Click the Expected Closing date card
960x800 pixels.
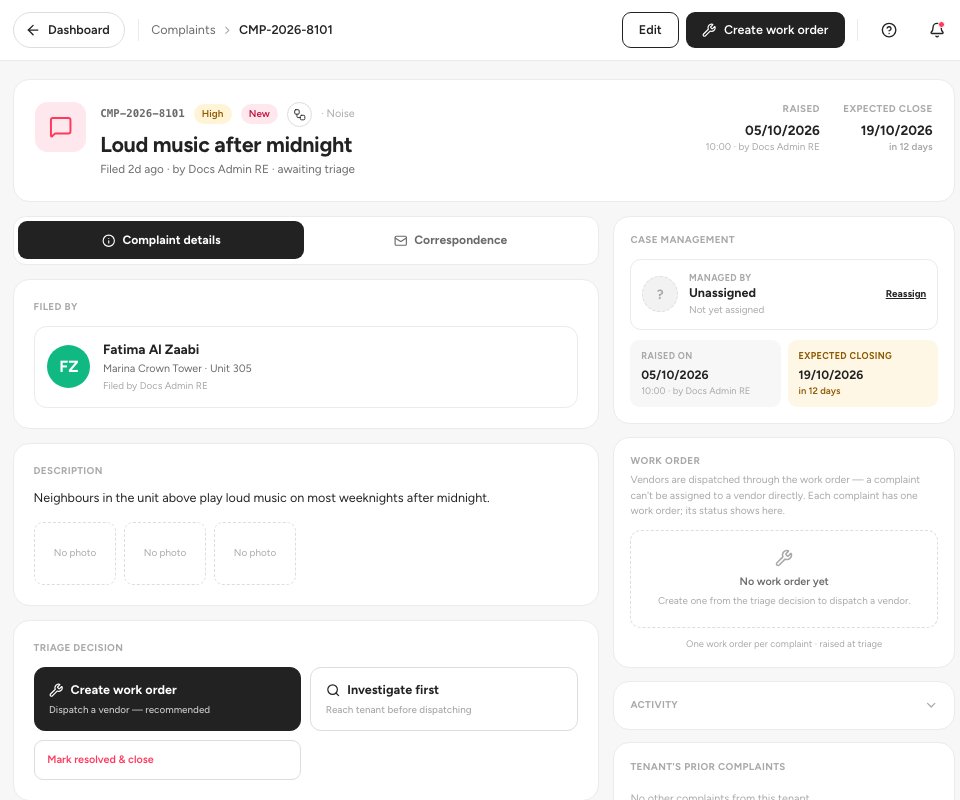[x=862, y=373]
